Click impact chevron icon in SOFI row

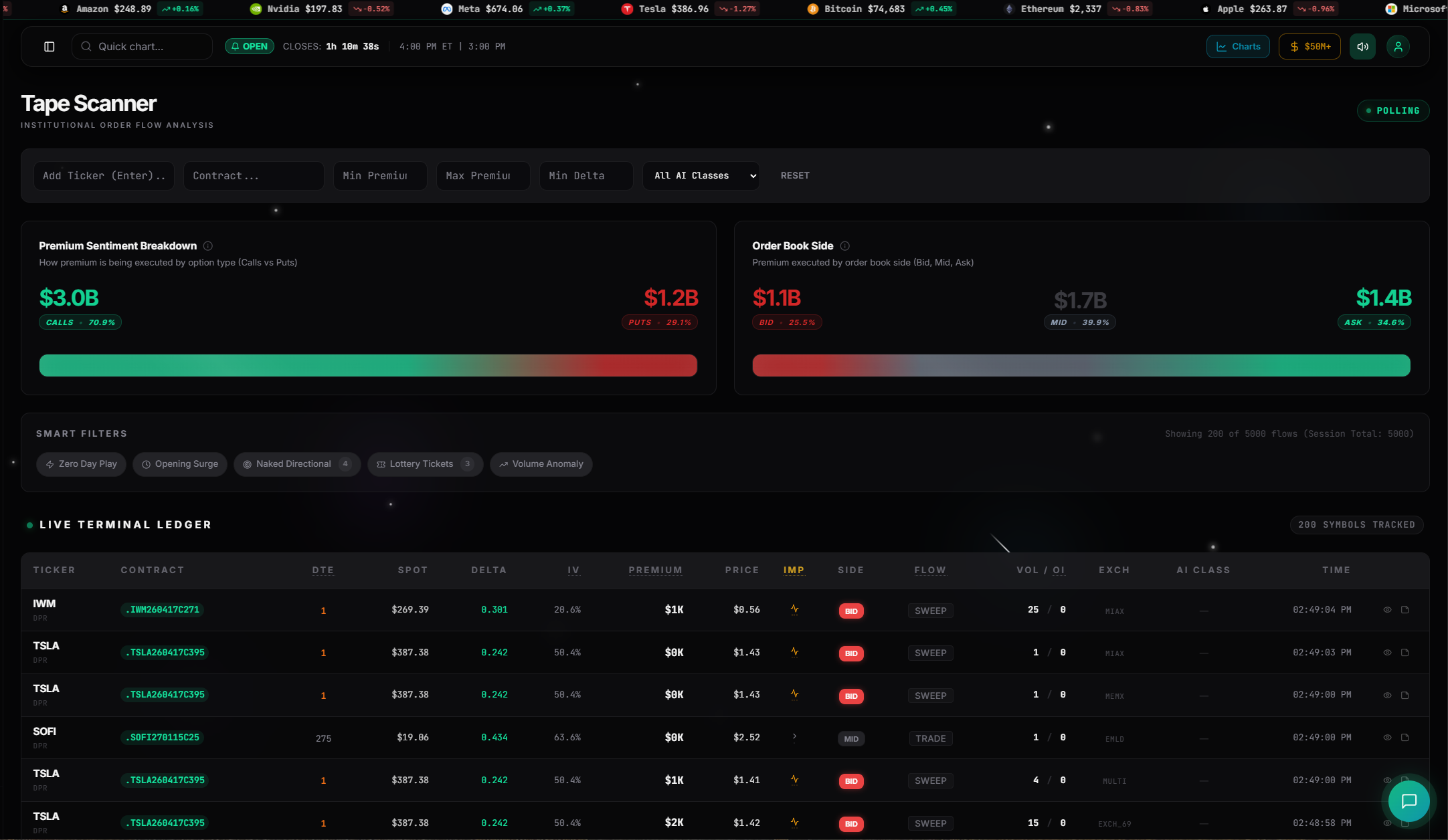coord(794,736)
